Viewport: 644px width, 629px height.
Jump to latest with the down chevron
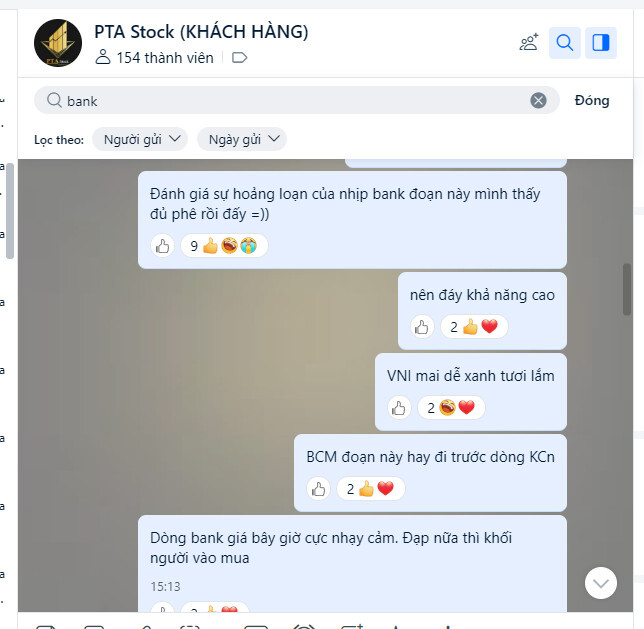tap(600, 583)
